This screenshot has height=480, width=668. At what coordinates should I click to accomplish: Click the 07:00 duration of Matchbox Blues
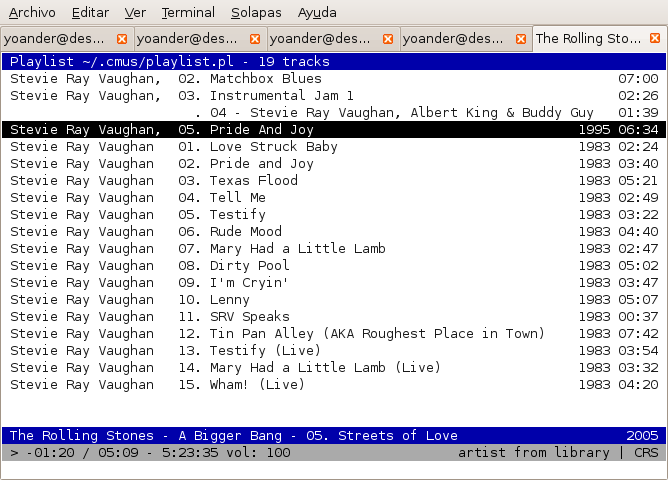[638, 79]
